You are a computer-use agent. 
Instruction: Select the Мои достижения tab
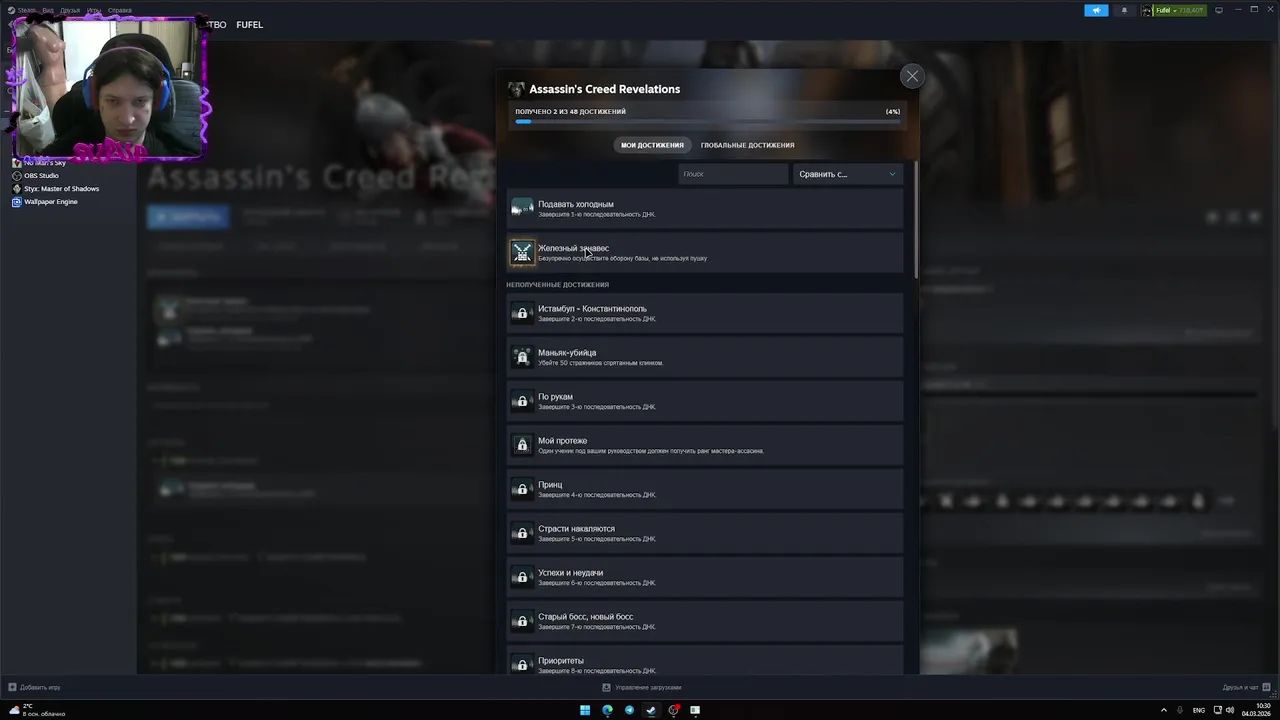652,145
